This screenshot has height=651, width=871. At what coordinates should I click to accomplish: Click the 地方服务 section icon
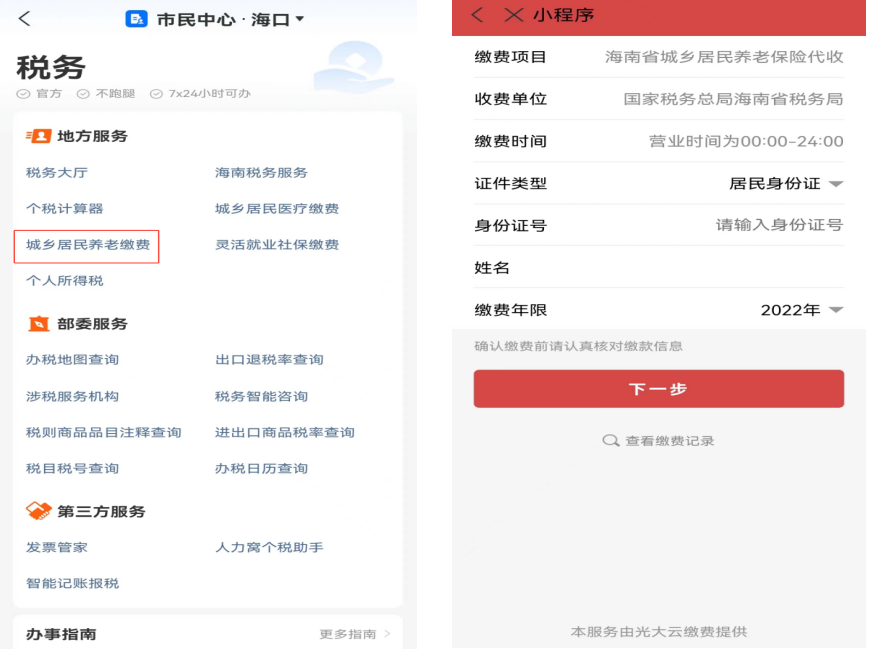[38, 136]
